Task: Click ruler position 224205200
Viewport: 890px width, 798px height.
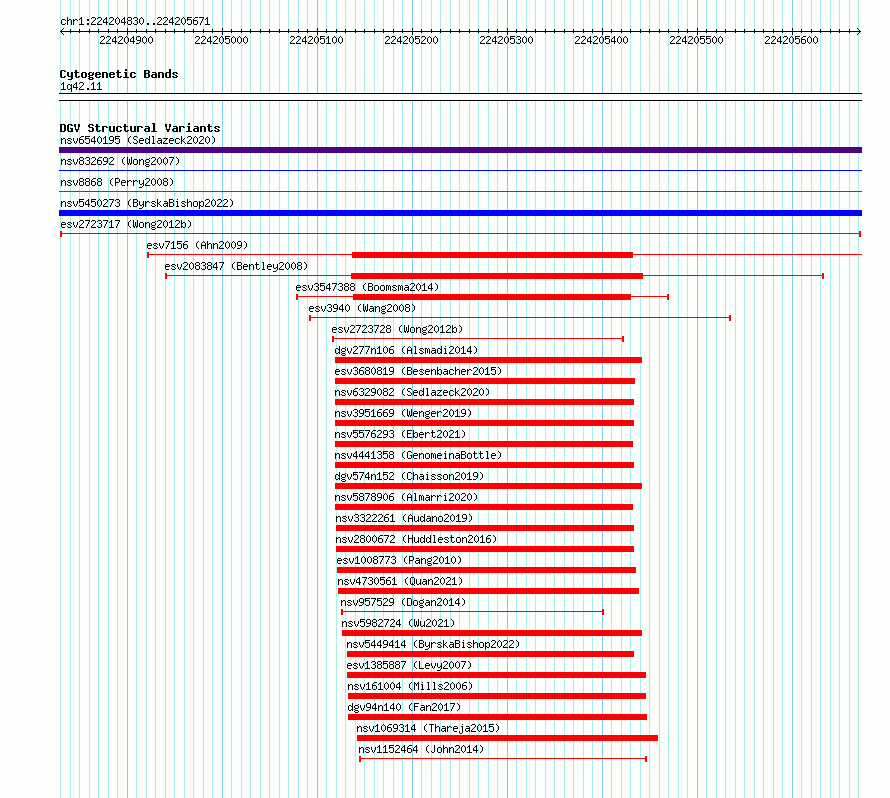Action: (x=412, y=40)
